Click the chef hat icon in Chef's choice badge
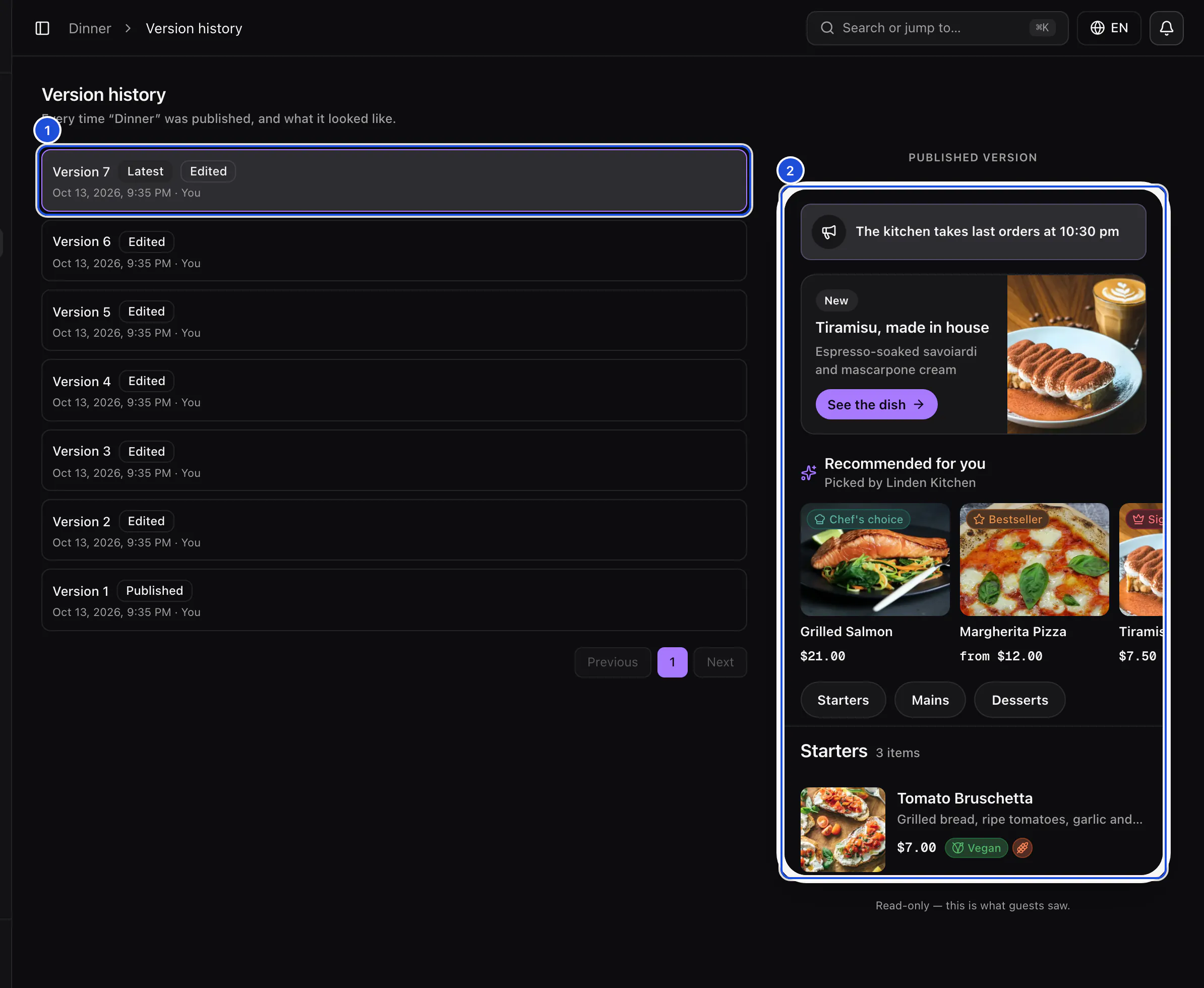1204x988 pixels. pyautogui.click(x=820, y=519)
